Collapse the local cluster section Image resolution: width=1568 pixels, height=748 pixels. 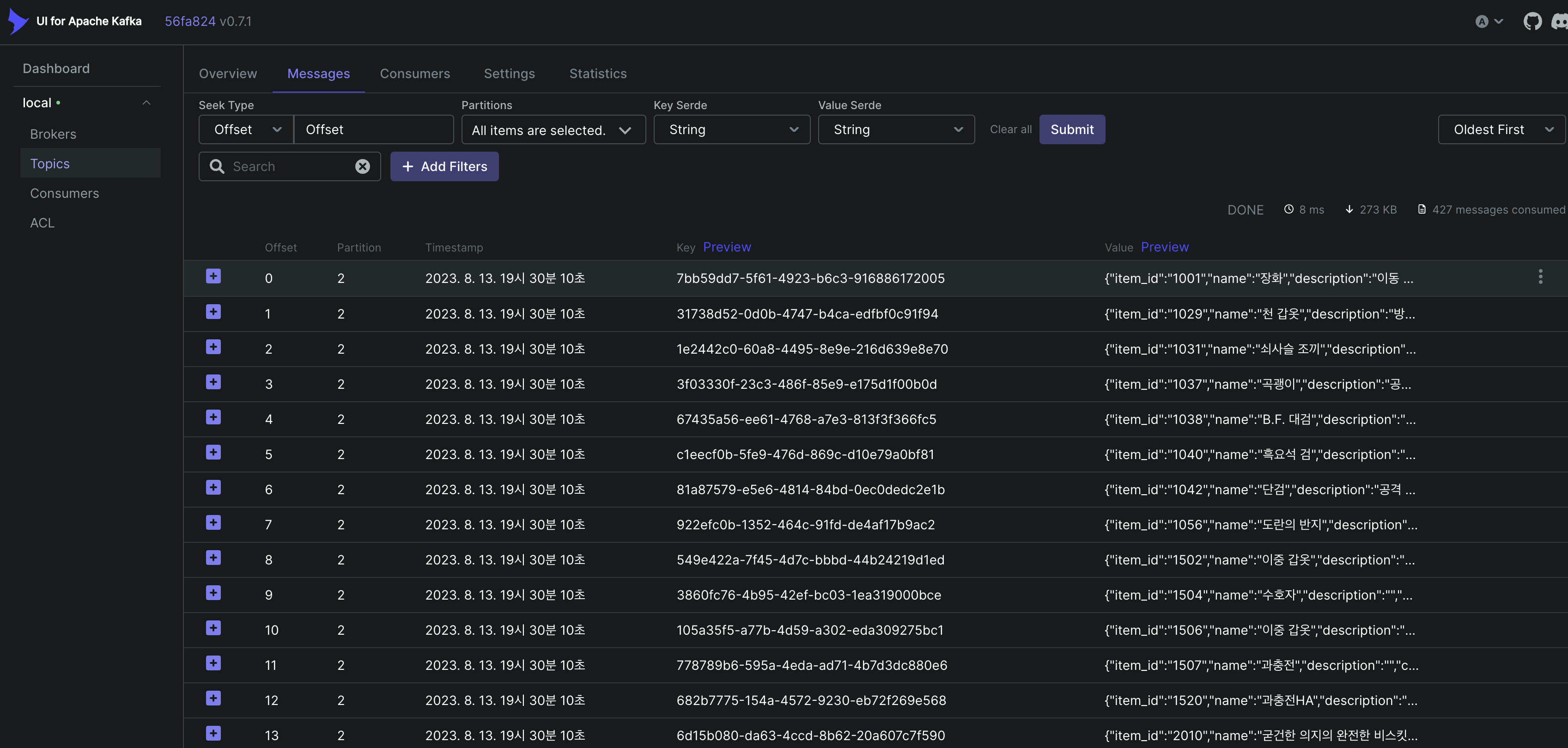pyautogui.click(x=146, y=103)
